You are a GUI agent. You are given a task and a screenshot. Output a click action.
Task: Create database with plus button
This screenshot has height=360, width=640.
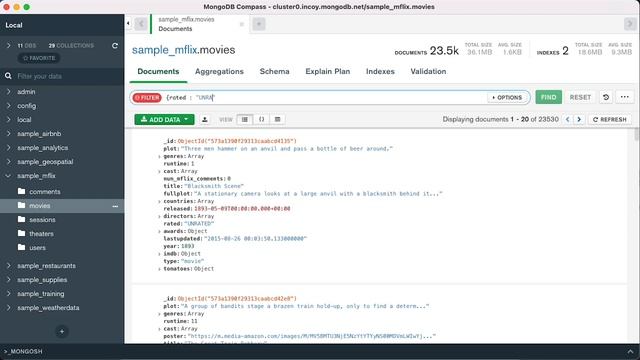point(62,331)
